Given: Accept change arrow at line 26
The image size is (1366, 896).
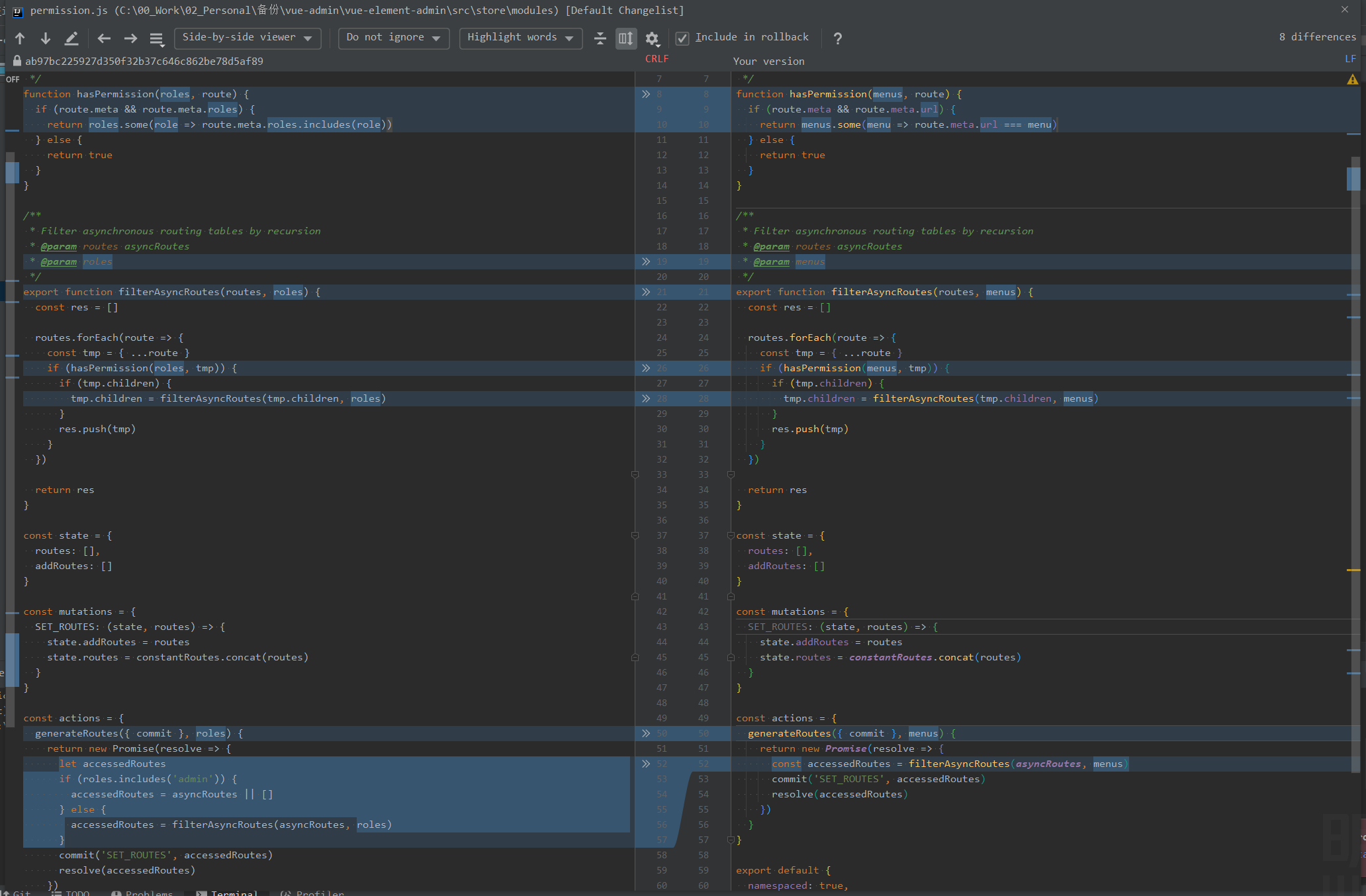Looking at the screenshot, I should point(646,368).
